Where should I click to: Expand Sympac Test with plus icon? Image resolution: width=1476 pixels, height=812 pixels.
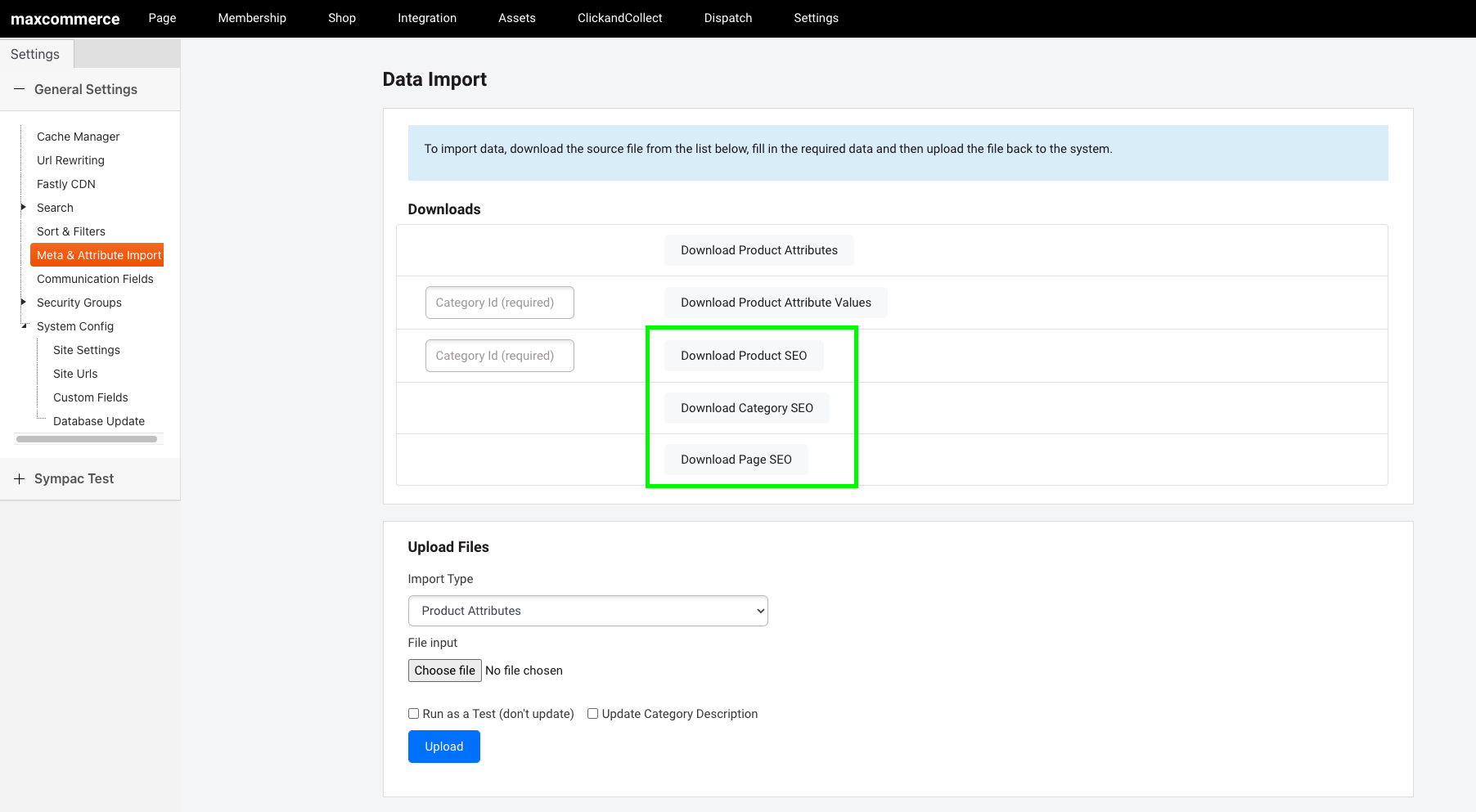click(x=19, y=478)
